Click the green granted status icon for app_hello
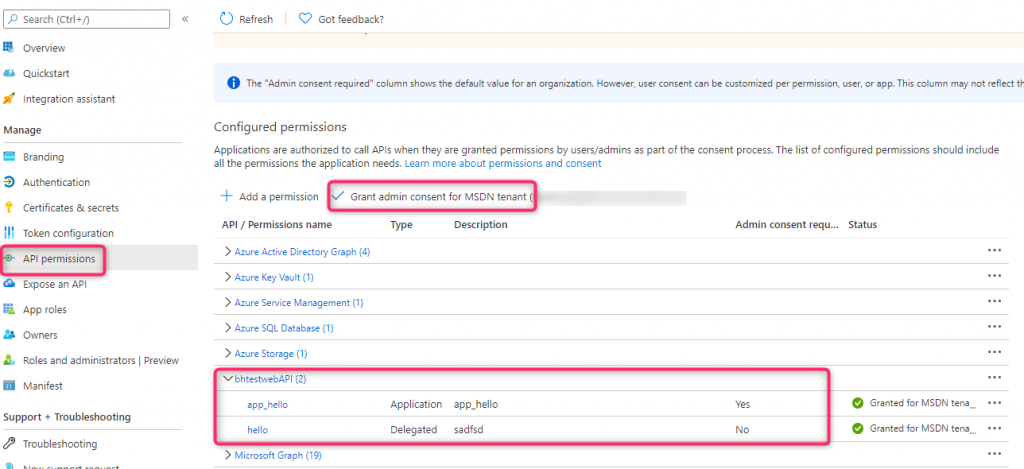This screenshot has width=1024, height=469. pyautogui.click(x=857, y=404)
